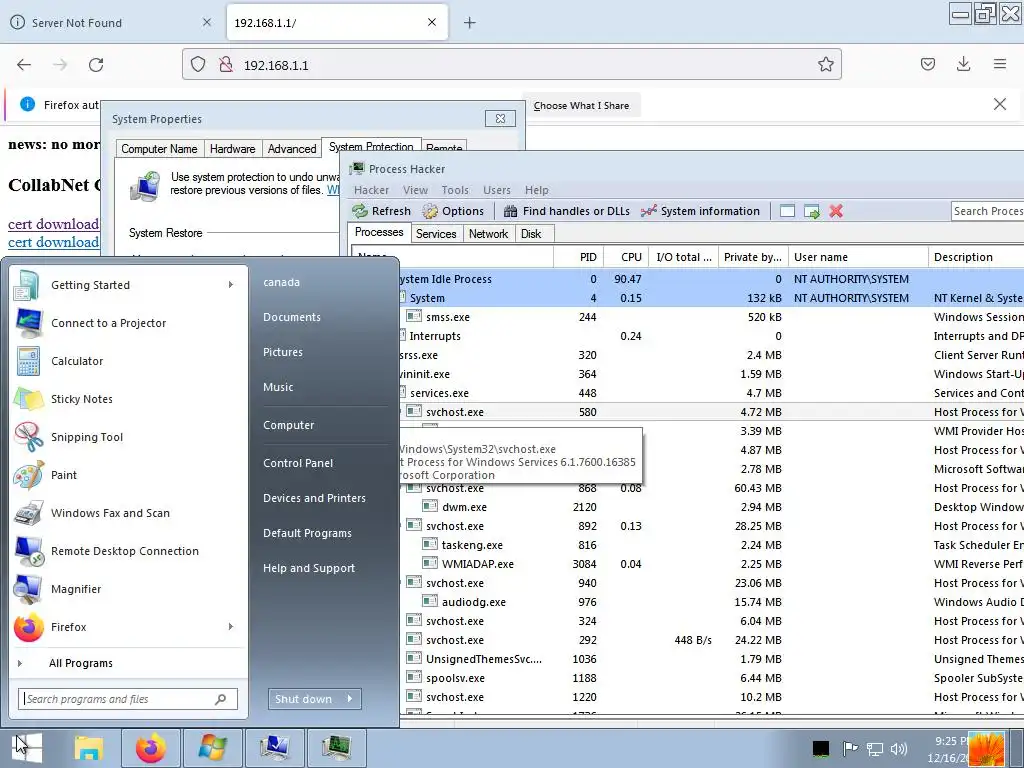The image size is (1024, 768).
Task: Click Search Processes field
Action: coord(987,211)
